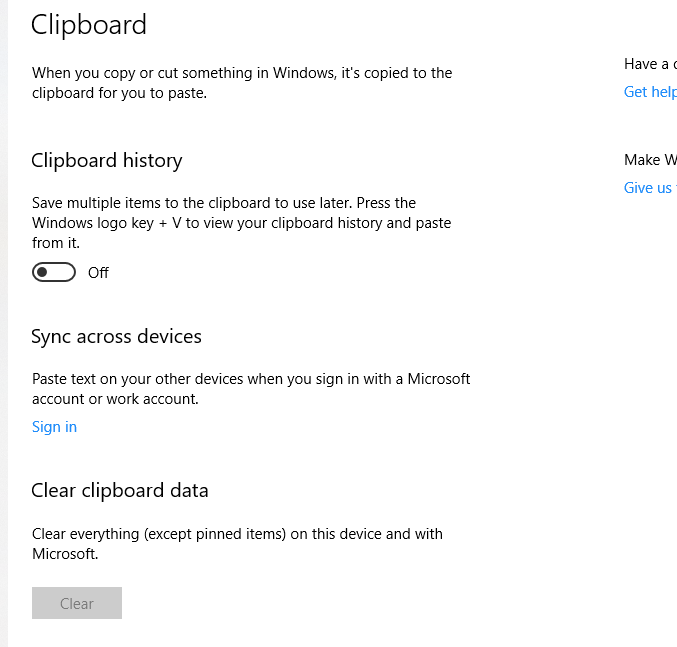Click the grayed-out Clear button

point(77,603)
